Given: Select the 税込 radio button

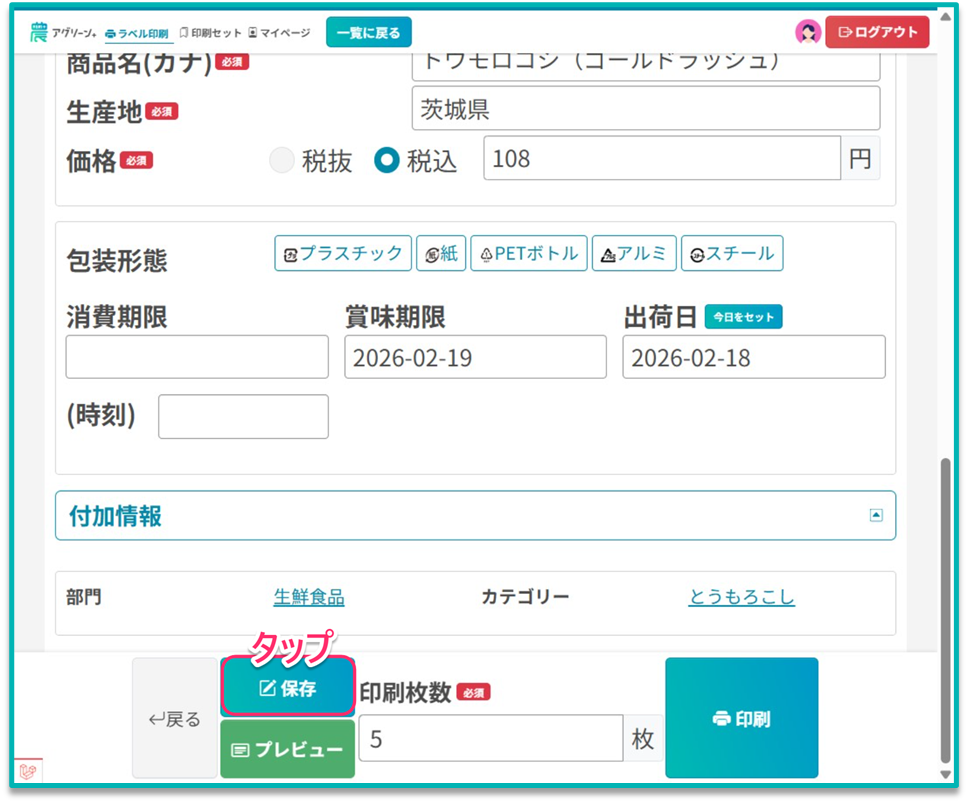Looking at the screenshot, I should (x=387, y=160).
